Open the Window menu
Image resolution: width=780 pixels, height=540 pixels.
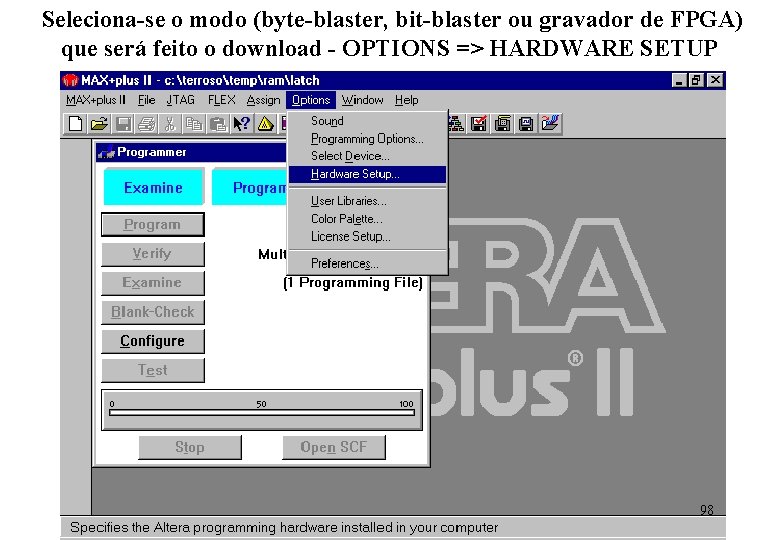363,100
